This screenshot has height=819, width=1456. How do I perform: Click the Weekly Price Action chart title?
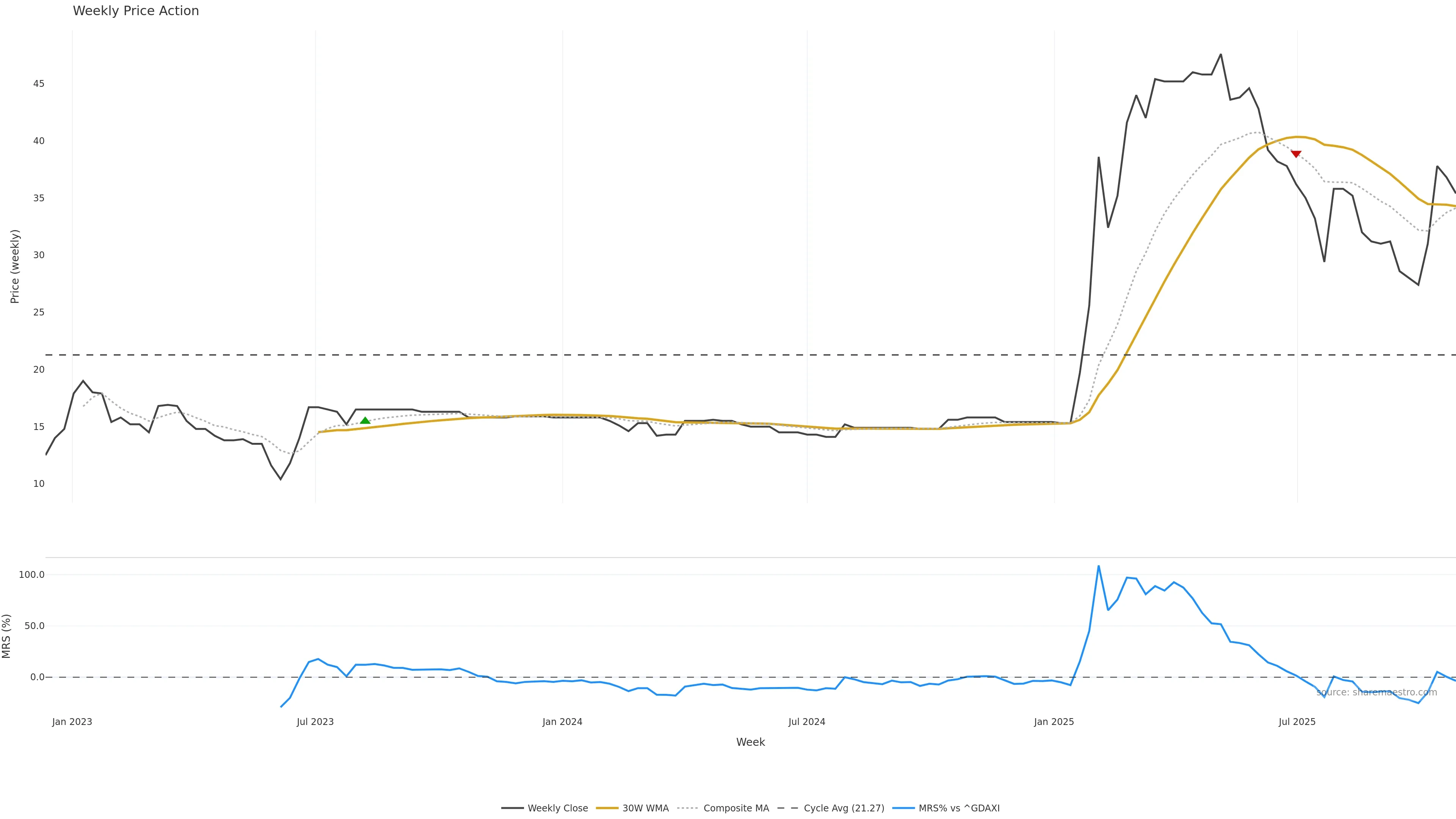coord(136,11)
